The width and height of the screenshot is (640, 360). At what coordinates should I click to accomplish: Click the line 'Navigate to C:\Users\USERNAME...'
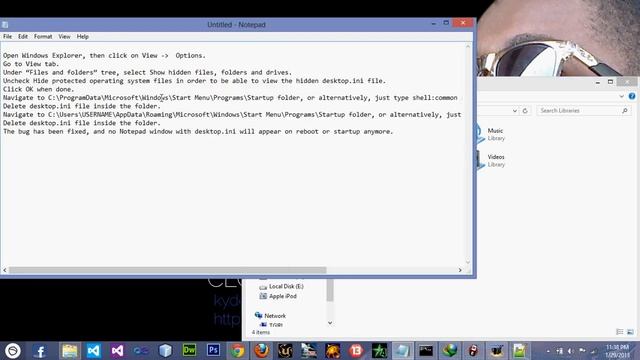pos(232,115)
